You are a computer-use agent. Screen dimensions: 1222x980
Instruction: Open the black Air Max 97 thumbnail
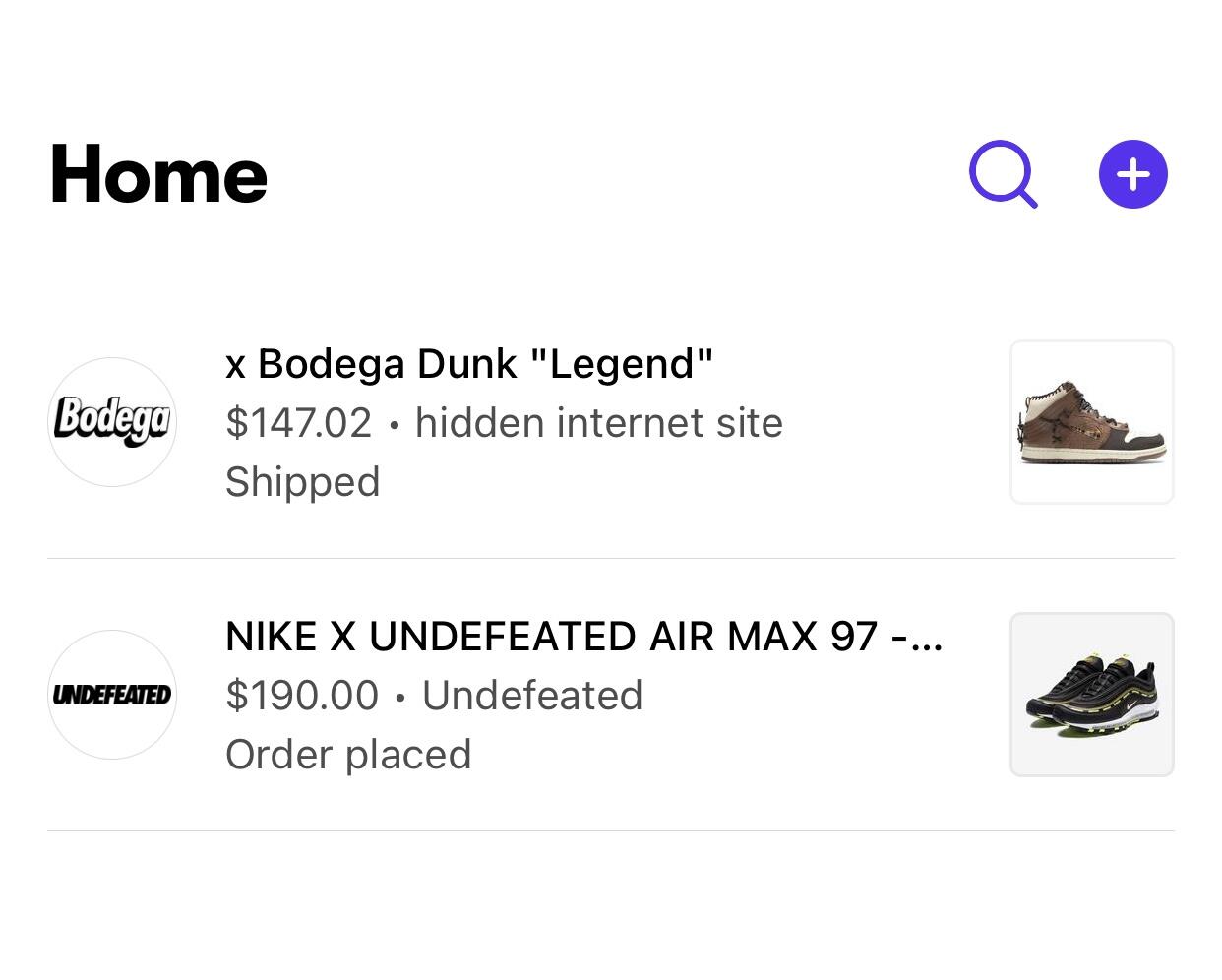point(1092,695)
